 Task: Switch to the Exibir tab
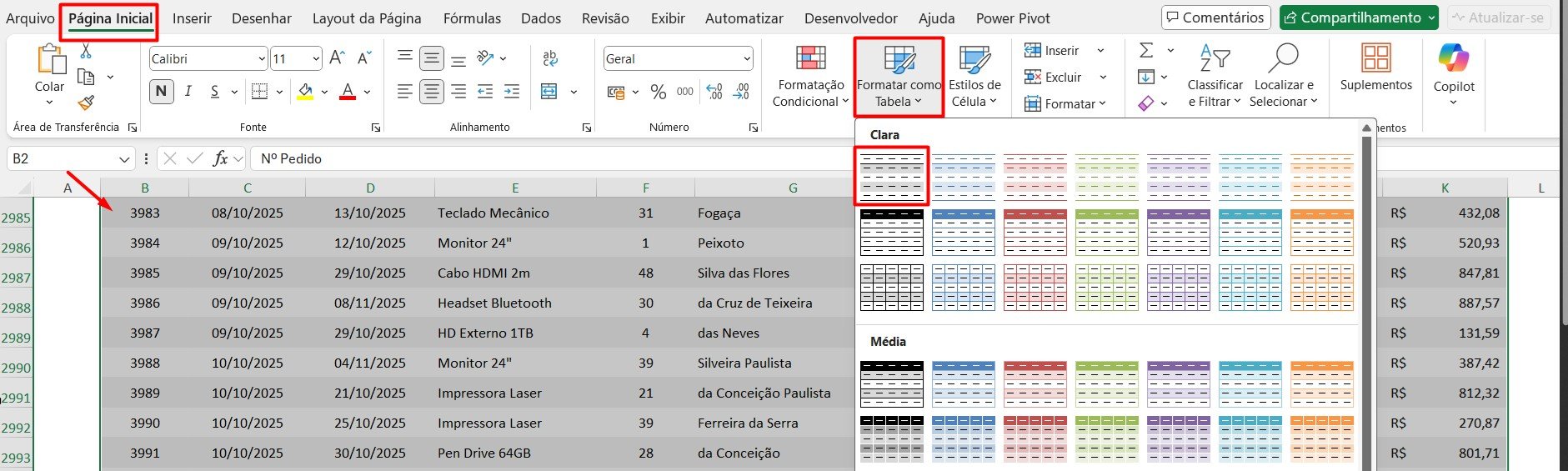coord(668,18)
